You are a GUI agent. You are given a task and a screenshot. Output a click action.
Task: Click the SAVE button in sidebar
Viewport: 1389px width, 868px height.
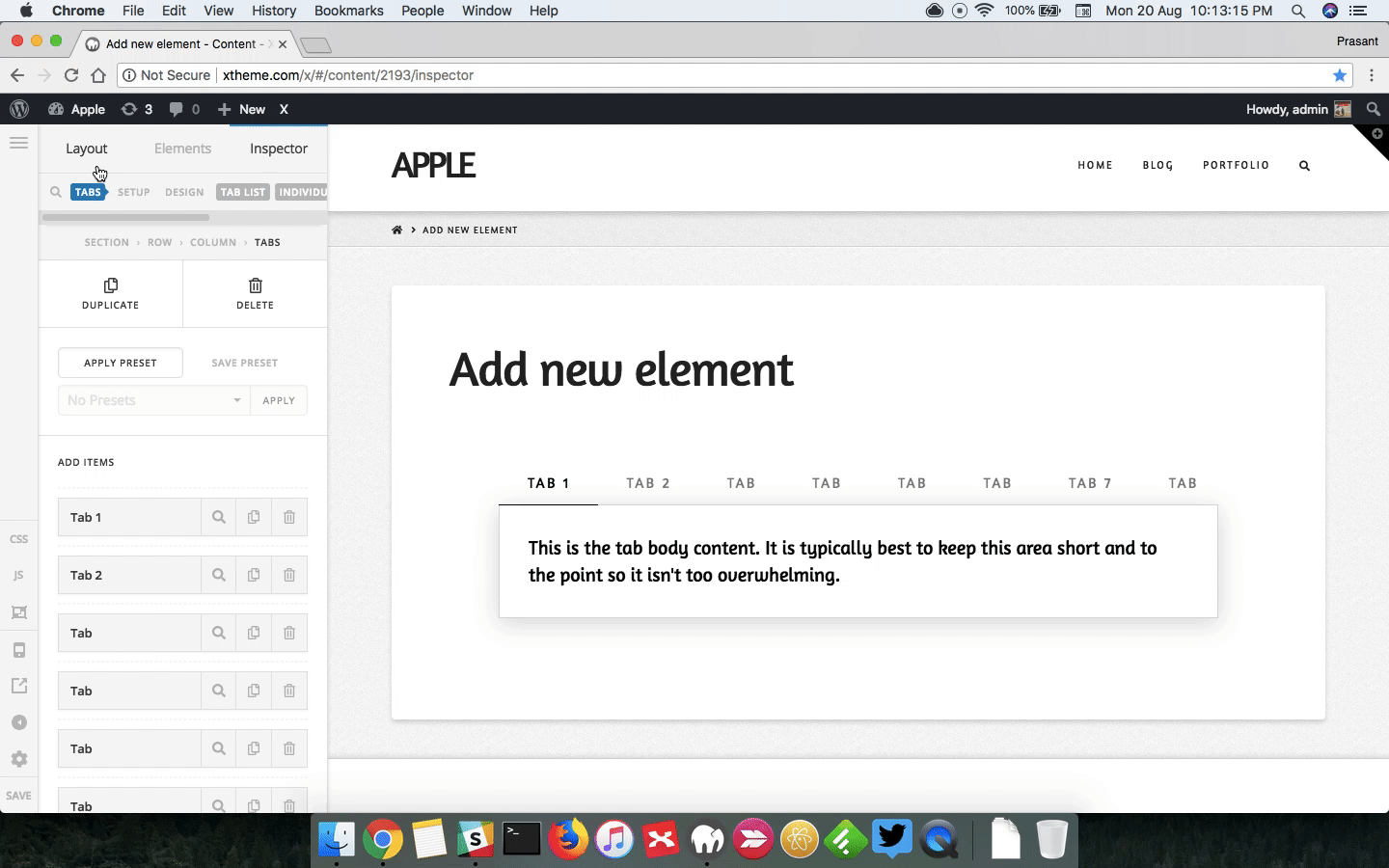coord(18,796)
